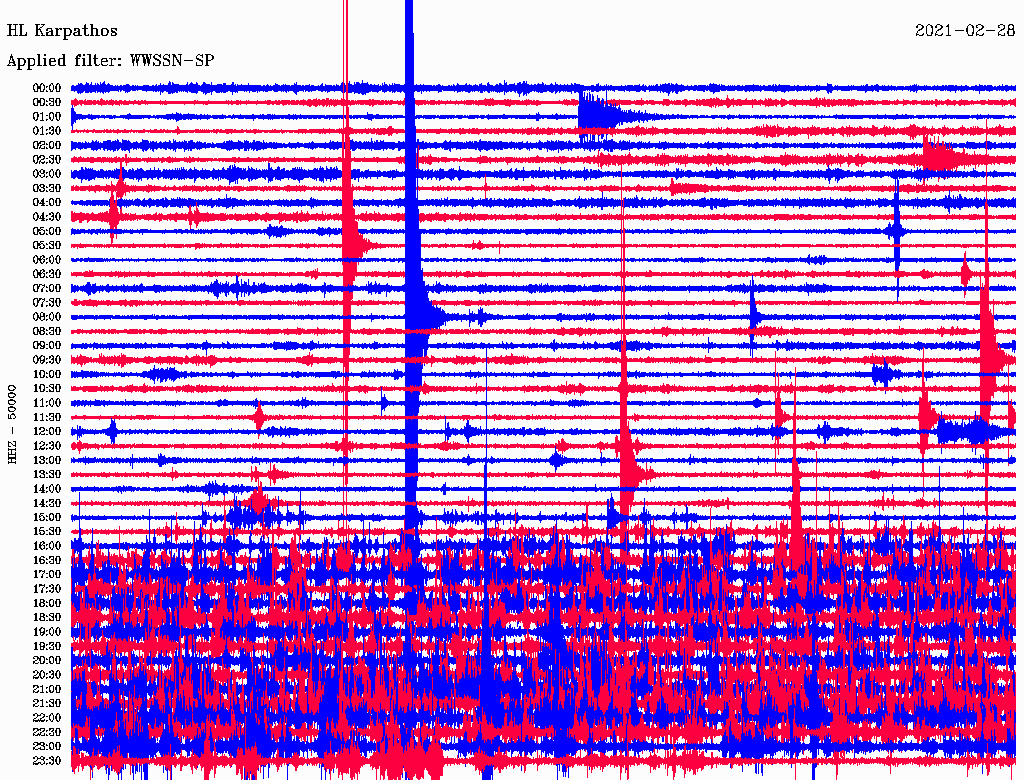Select the 09:00 time row label

(47, 346)
